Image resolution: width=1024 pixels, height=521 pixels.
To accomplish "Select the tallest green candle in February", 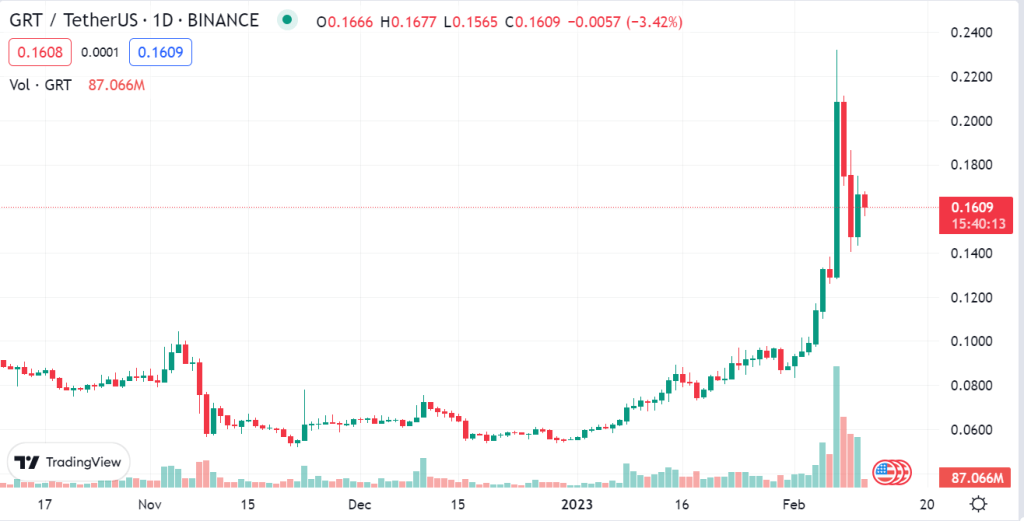I will pos(837,188).
